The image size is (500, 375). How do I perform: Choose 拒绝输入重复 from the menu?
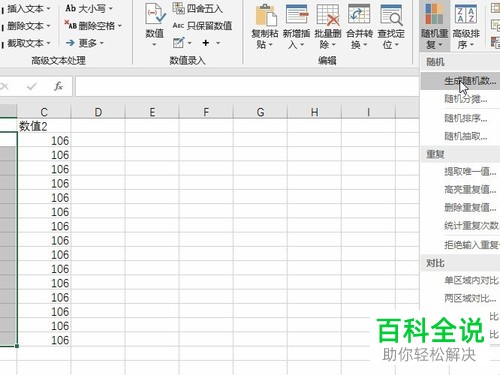460,245
